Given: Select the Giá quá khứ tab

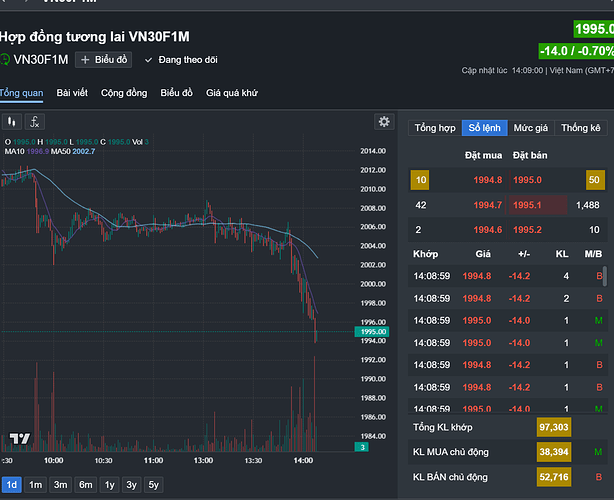Looking at the screenshot, I should pos(232,93).
